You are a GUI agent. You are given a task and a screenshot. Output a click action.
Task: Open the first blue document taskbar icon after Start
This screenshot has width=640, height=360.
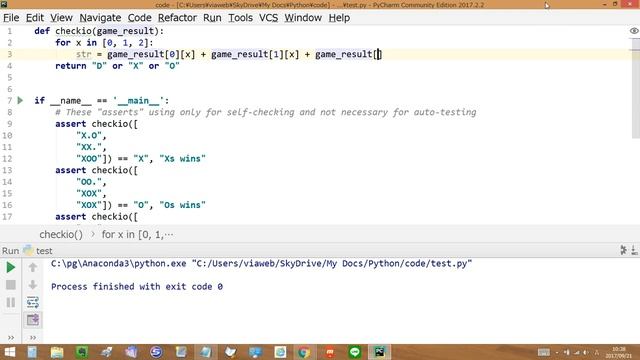click(x=32, y=352)
